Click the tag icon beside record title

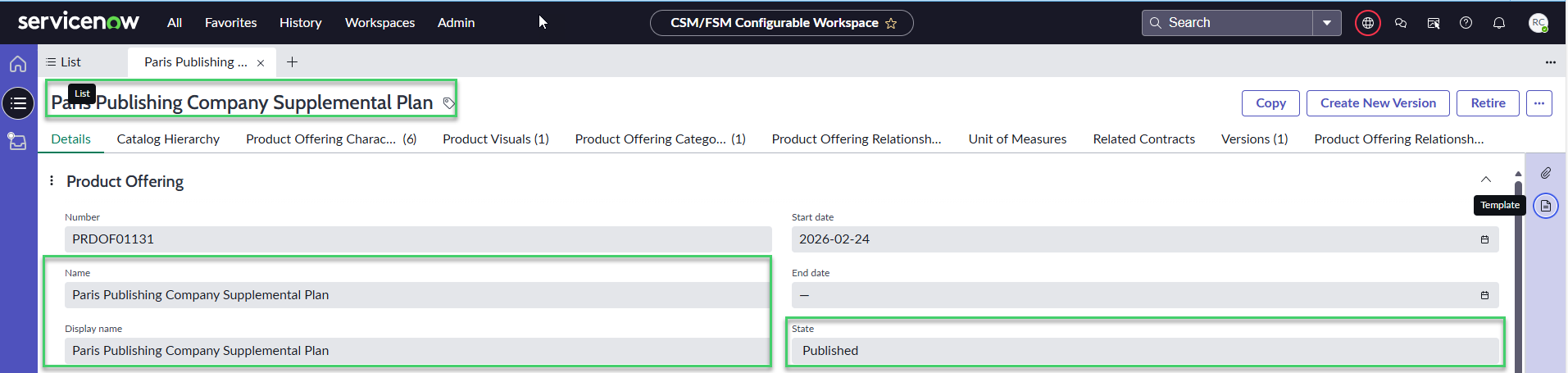coord(448,103)
